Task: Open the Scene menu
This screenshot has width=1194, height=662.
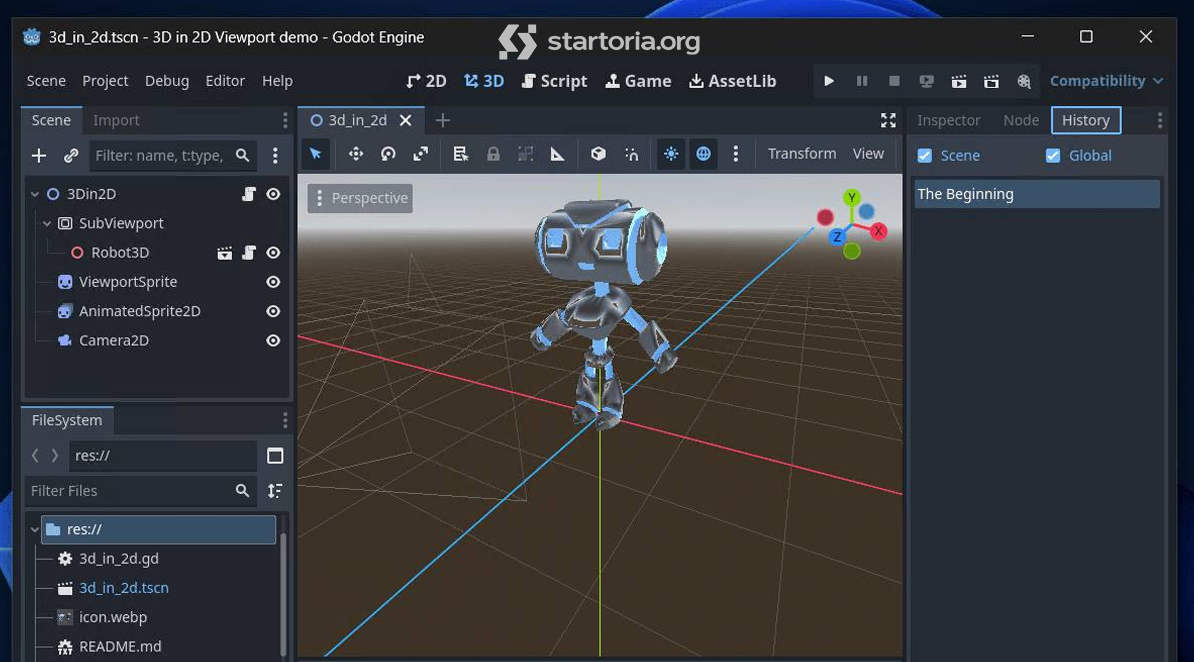Action: pos(46,81)
